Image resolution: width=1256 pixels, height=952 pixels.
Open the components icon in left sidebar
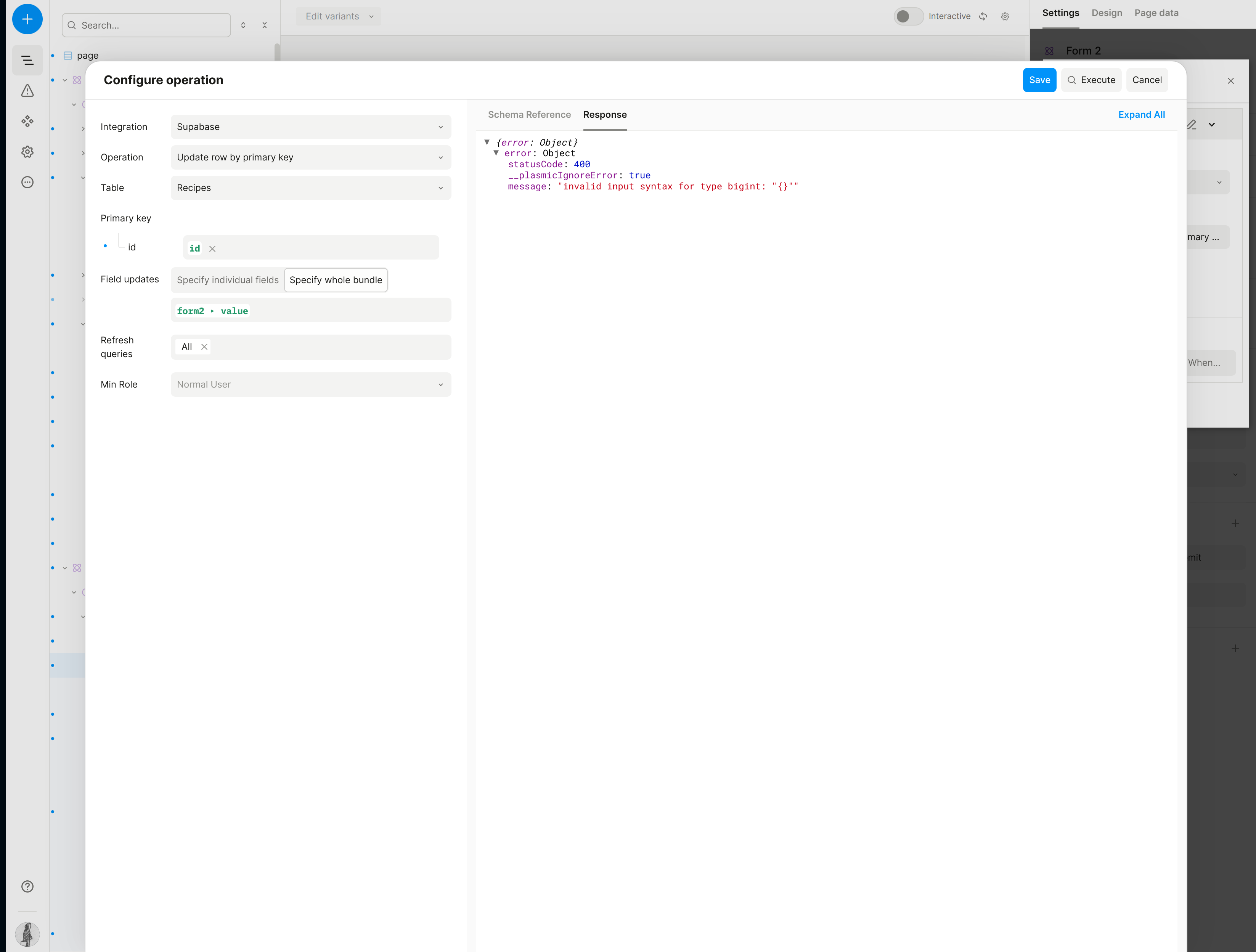pyautogui.click(x=27, y=122)
